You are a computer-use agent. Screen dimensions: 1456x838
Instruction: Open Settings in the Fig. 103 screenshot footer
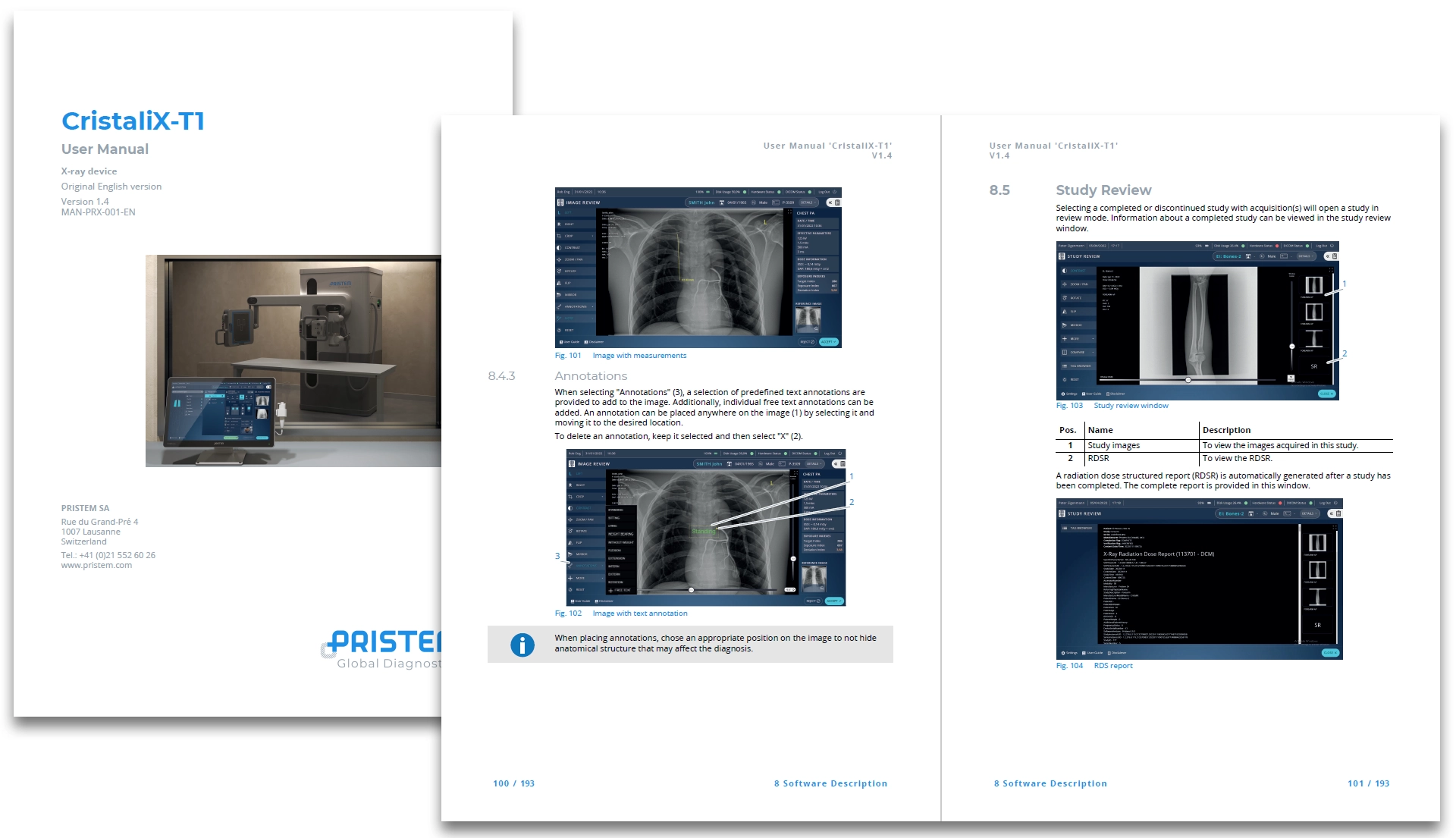1069,394
